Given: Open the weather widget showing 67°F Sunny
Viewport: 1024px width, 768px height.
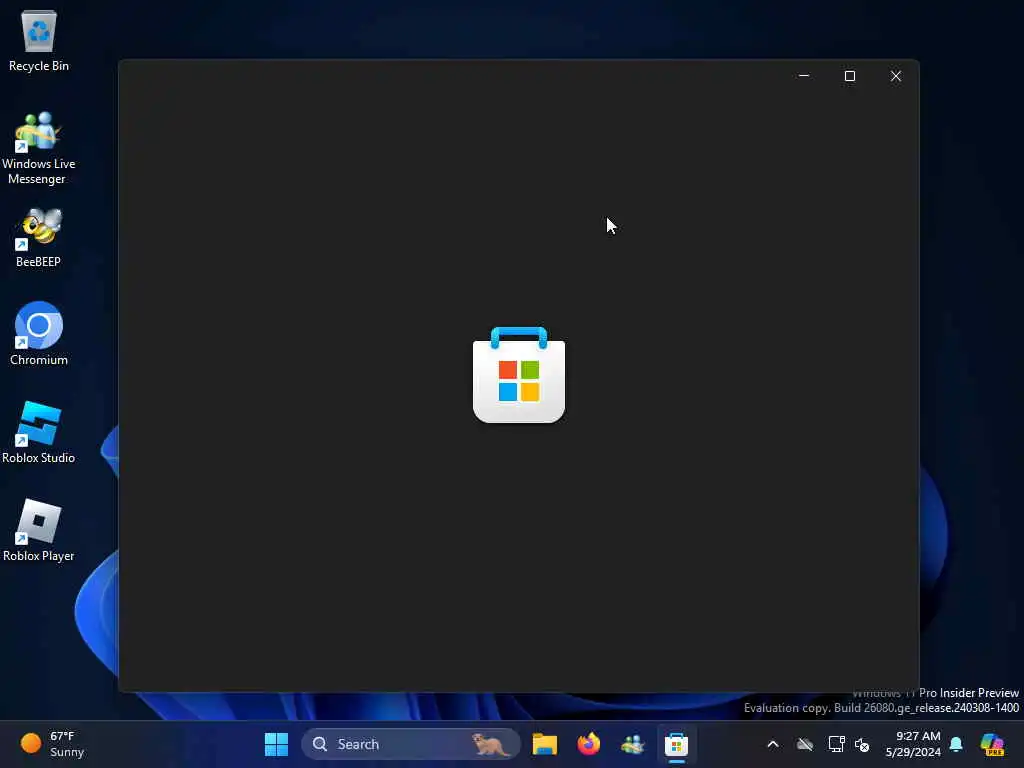Looking at the screenshot, I should tap(54, 744).
